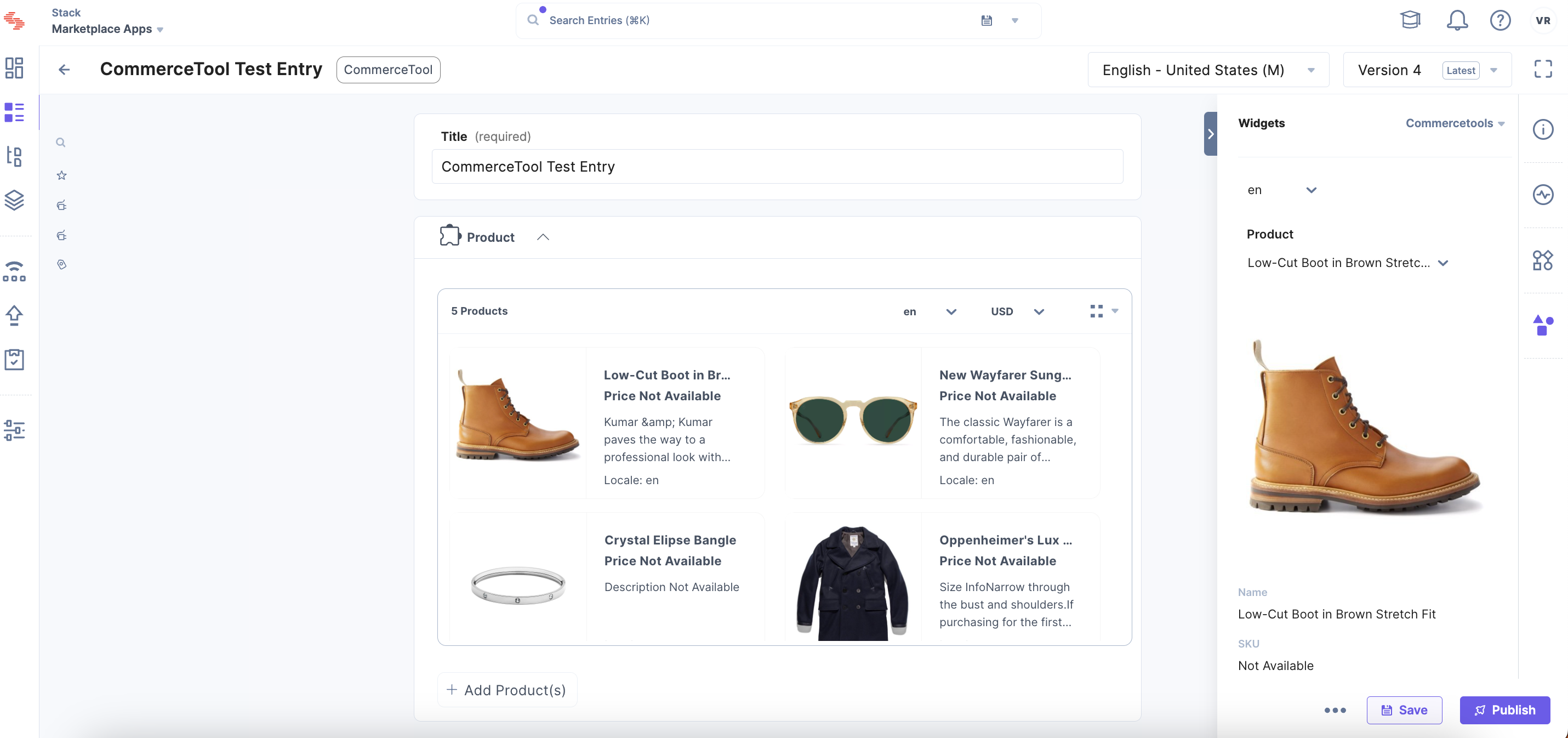Click the Contentstack logo icon
The width and height of the screenshot is (1568, 738).
(14, 21)
